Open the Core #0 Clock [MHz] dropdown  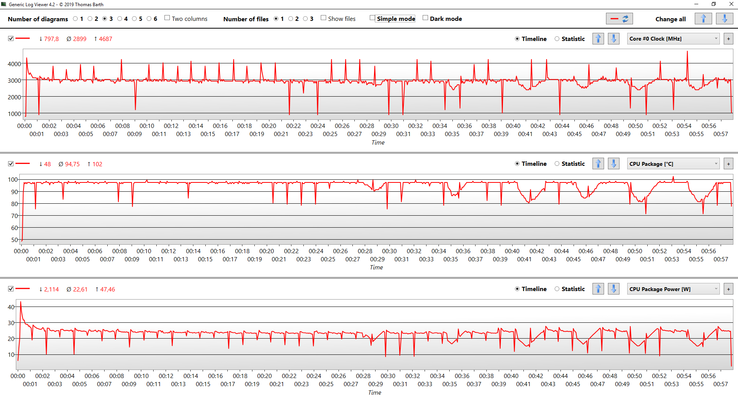673,39
